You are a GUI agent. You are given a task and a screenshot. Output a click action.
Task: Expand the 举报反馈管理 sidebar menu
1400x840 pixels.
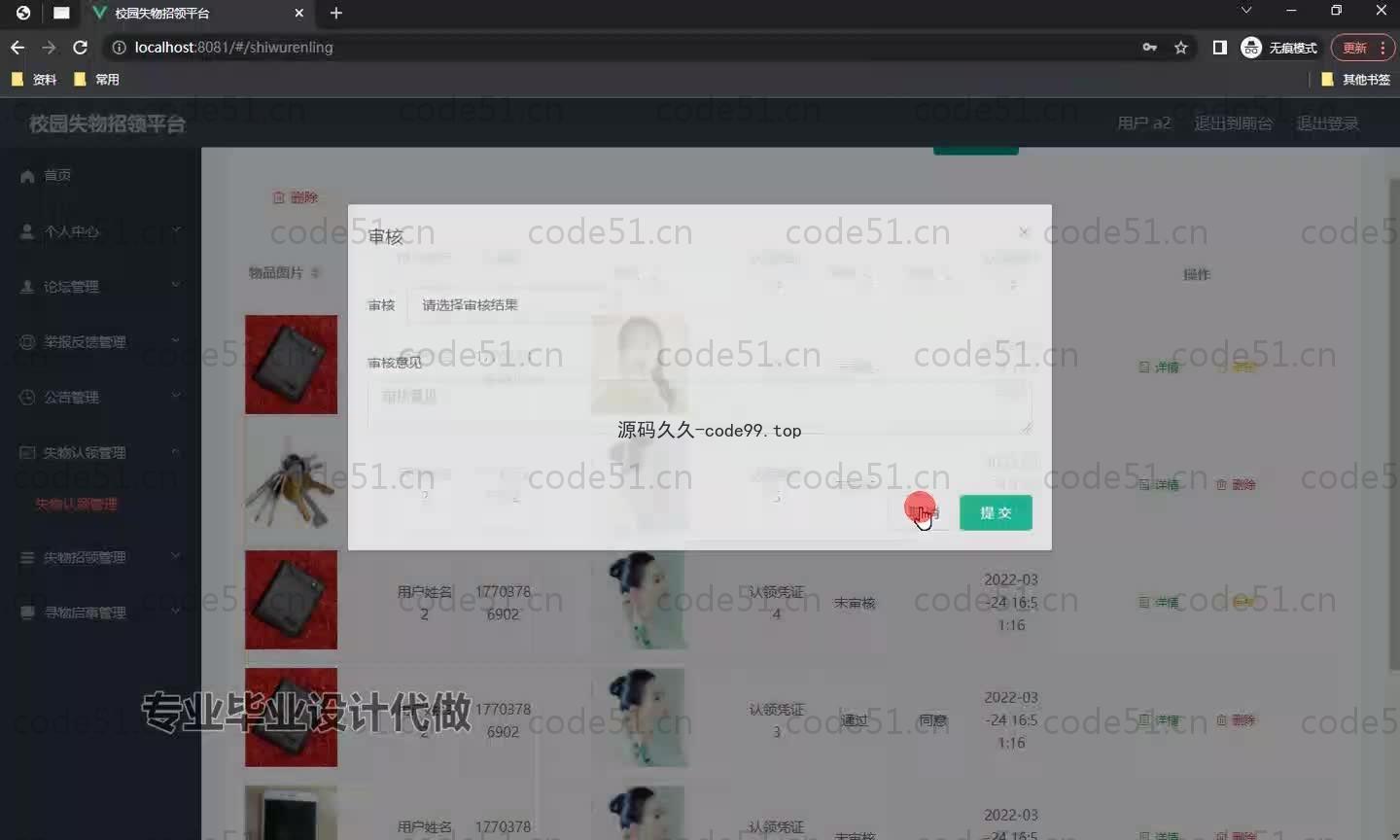pyautogui.click(x=100, y=342)
